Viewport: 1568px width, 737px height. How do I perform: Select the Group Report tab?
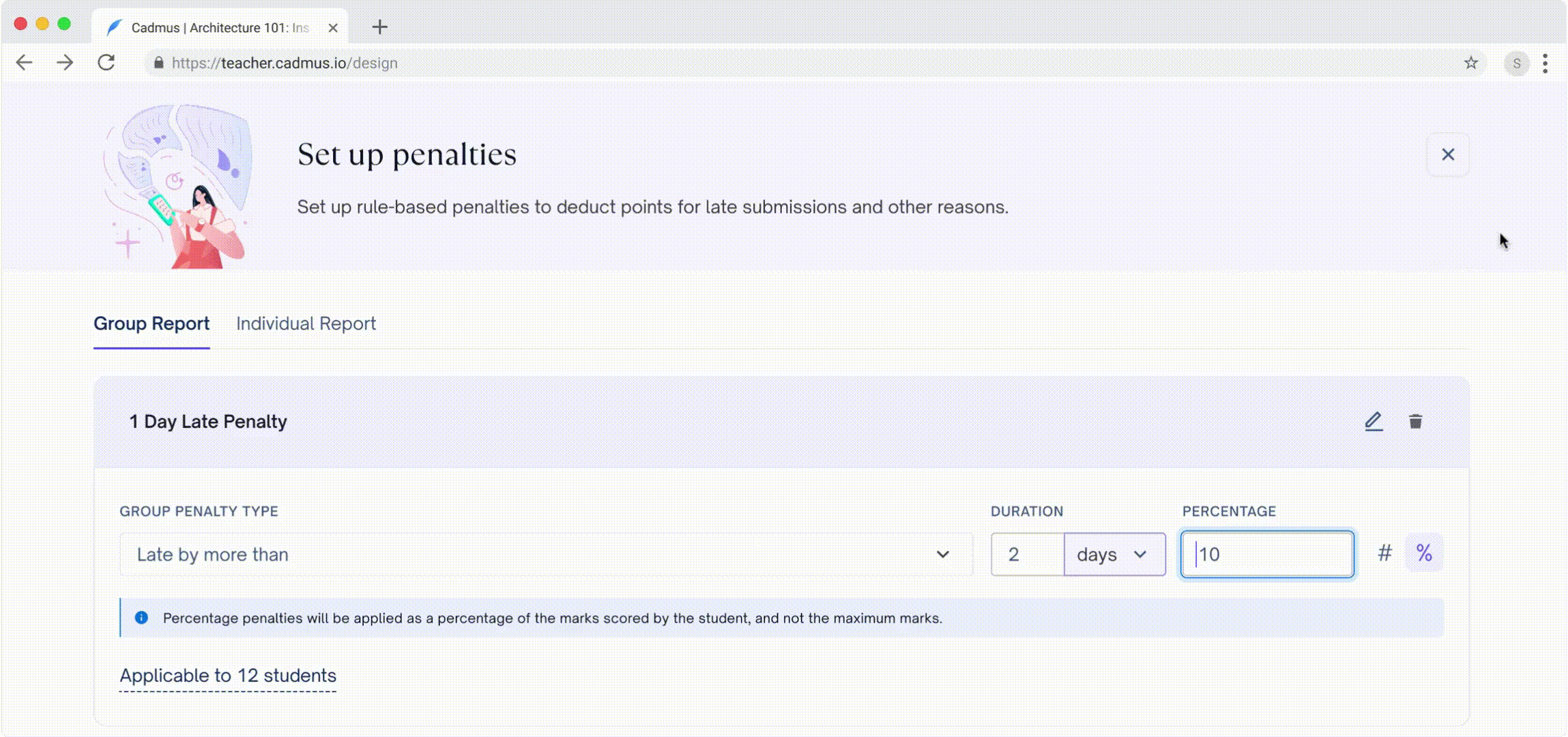coord(151,323)
